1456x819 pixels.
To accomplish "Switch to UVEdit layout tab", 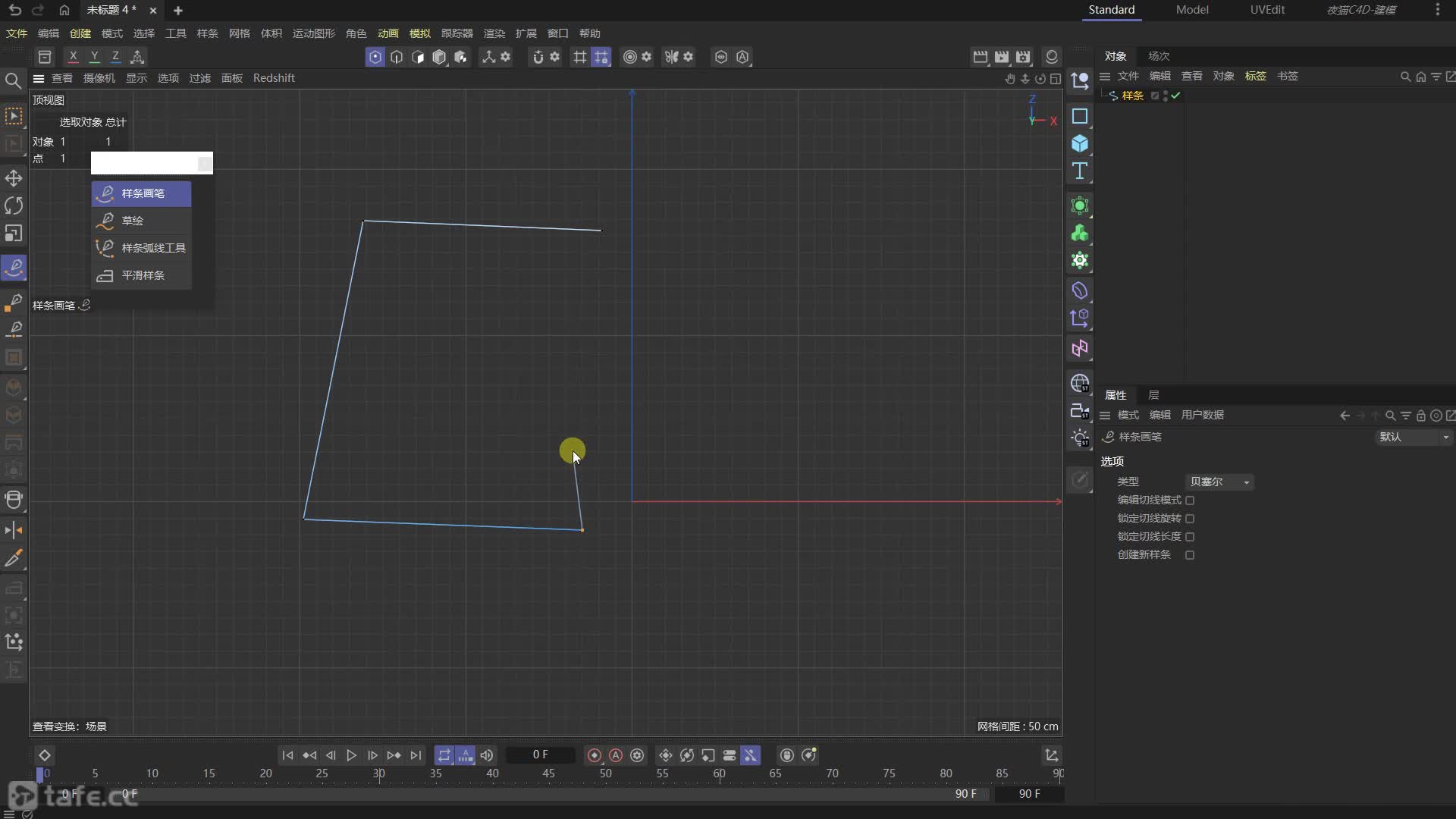I will click(x=1267, y=10).
